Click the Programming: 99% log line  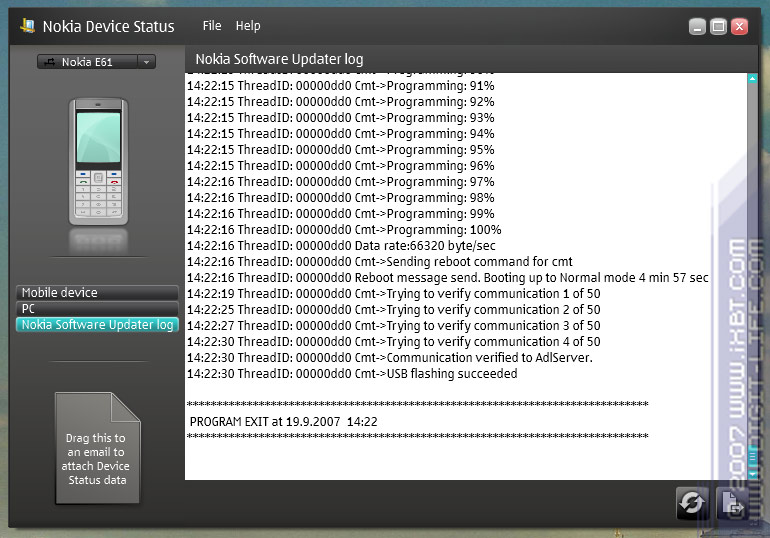340,214
